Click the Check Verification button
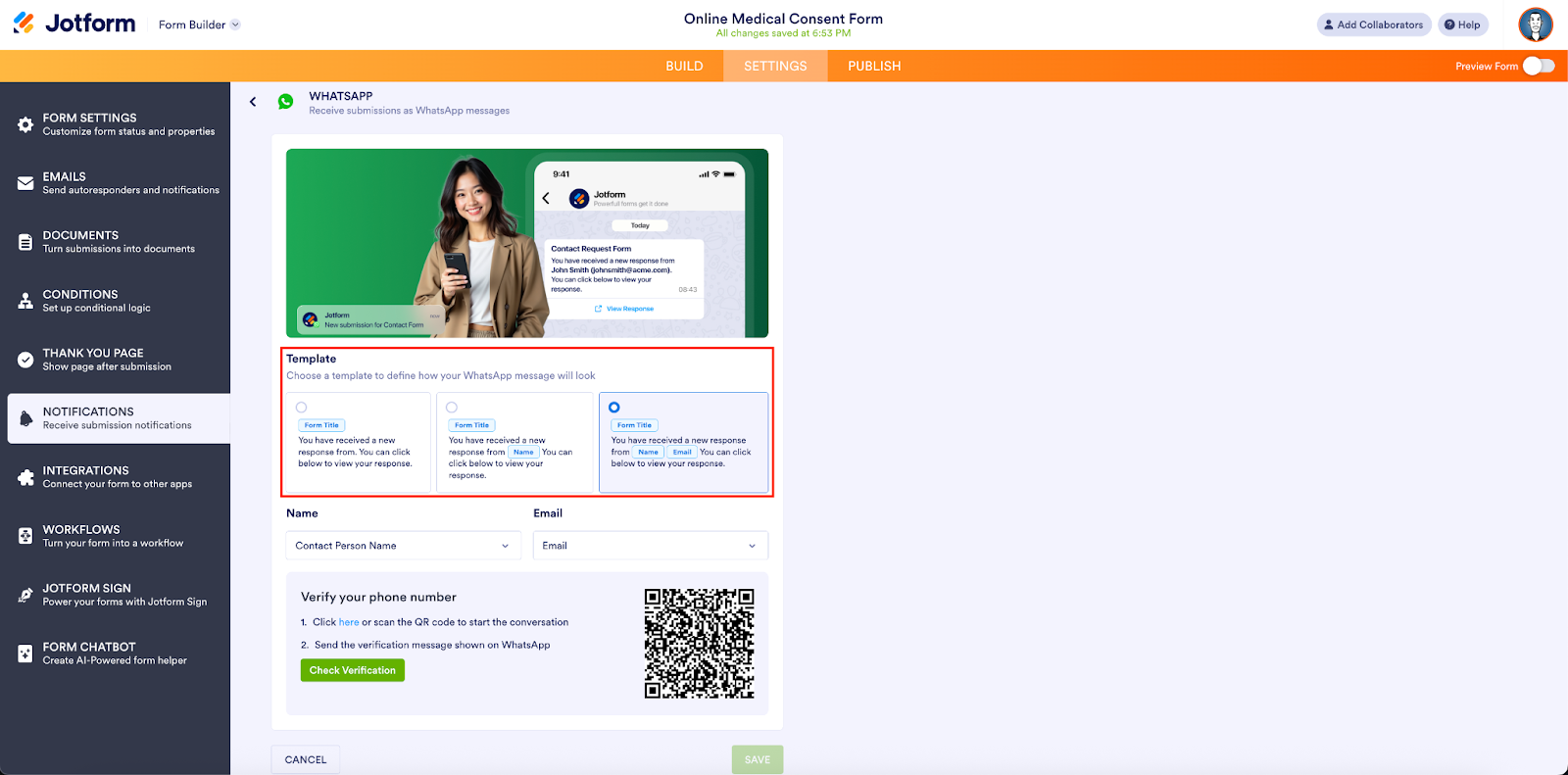The width and height of the screenshot is (1568, 775). click(x=353, y=670)
